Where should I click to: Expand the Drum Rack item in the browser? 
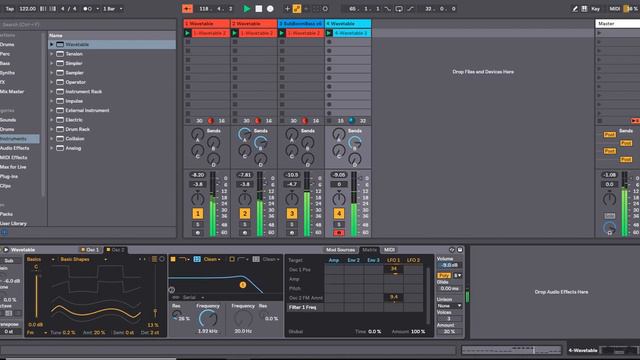(52, 129)
